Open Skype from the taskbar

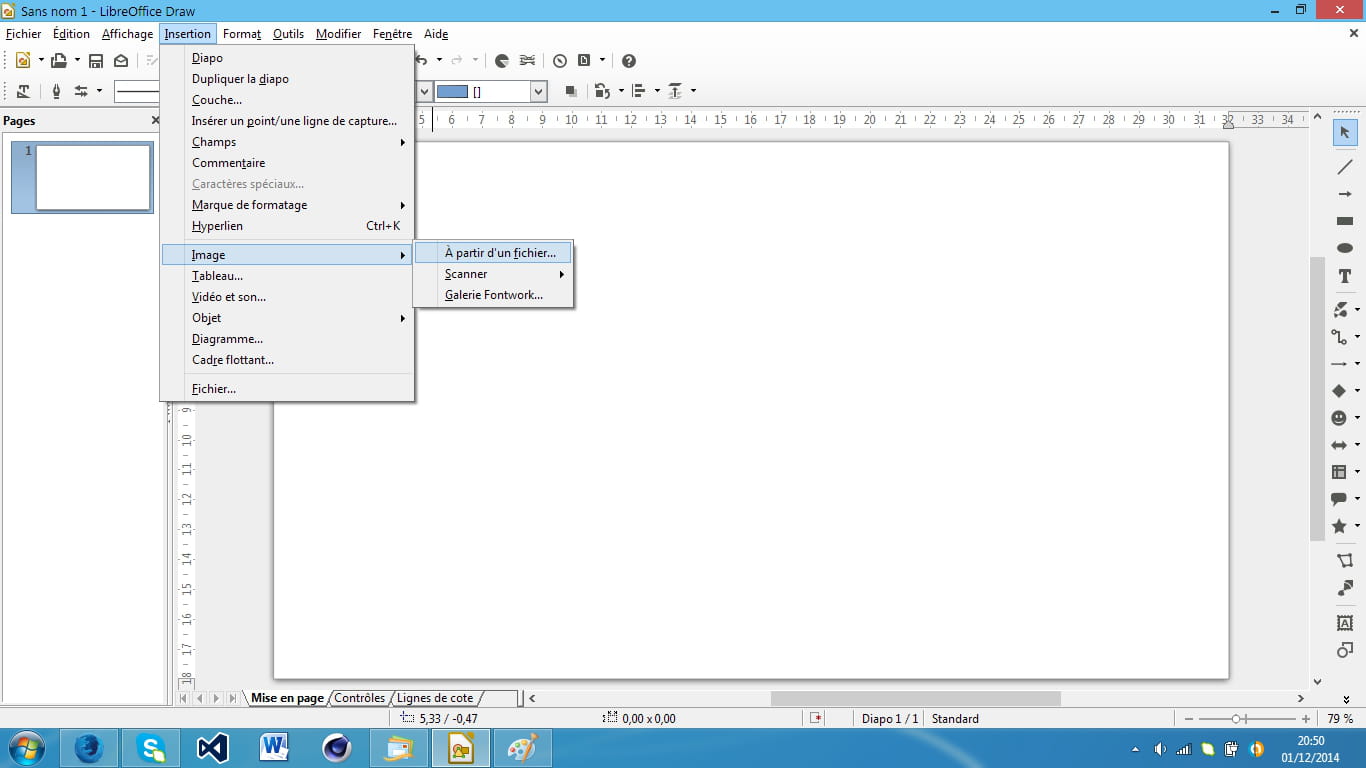click(151, 748)
